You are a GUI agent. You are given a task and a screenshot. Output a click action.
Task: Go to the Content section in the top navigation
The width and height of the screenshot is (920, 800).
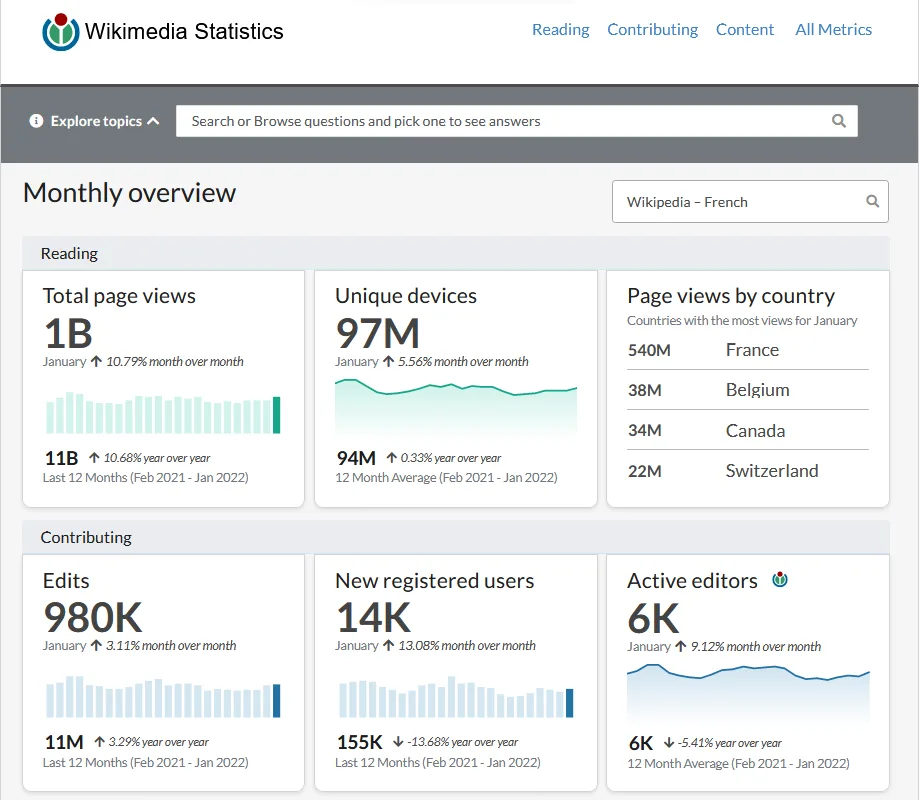[745, 29]
